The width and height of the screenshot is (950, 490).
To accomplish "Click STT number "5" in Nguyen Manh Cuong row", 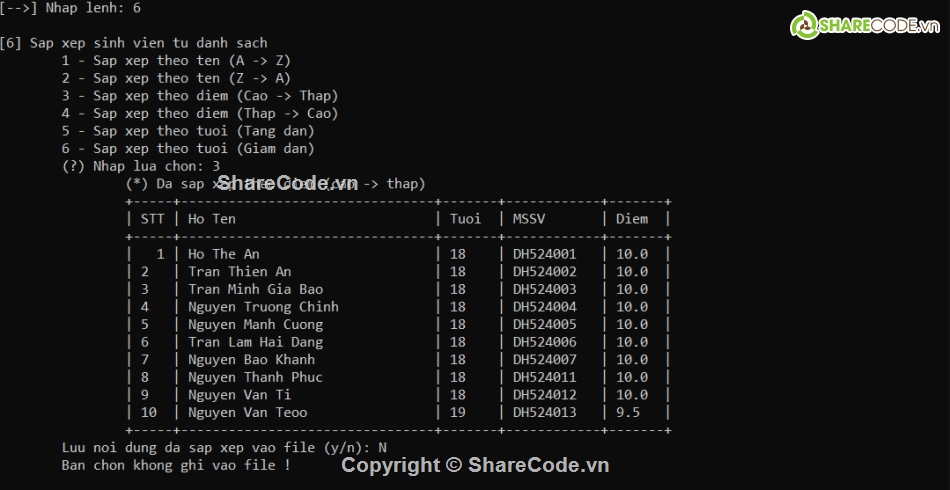I will tap(144, 324).
